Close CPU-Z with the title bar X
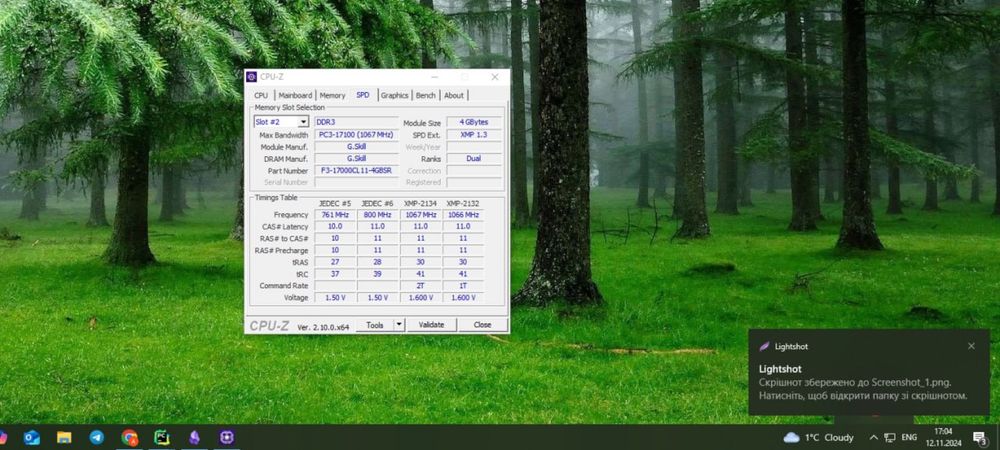Viewport: 1000px width, 450px height. click(x=495, y=77)
